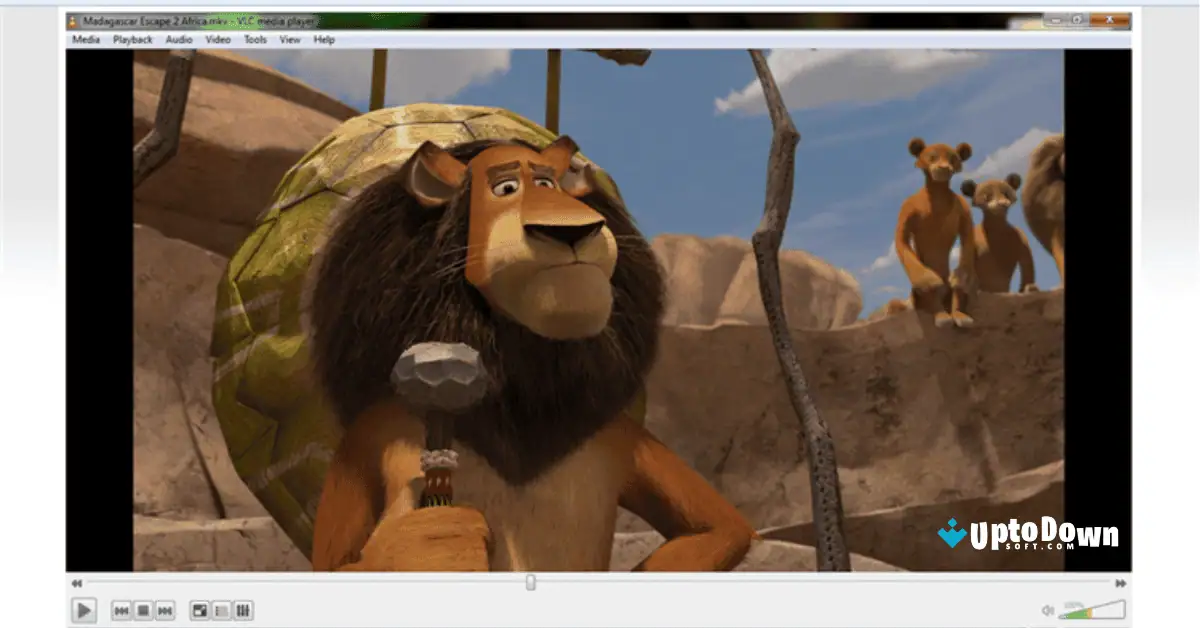Viewport: 1200px width, 628px height.
Task: Toggle playback with the Play button
Action: [85, 610]
